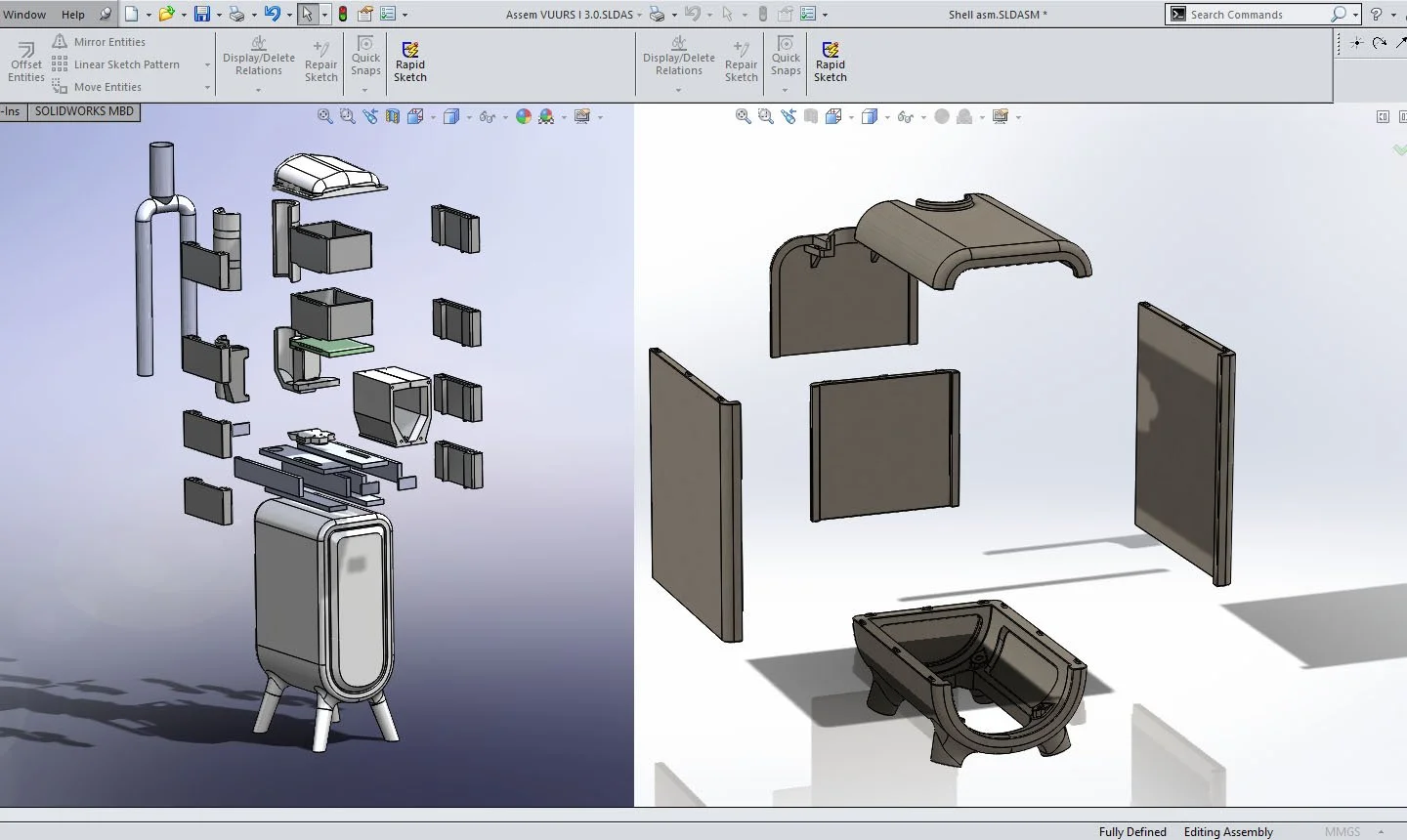Edit Appearance color ball in left viewport
This screenshot has width=1407, height=840.
click(x=524, y=116)
